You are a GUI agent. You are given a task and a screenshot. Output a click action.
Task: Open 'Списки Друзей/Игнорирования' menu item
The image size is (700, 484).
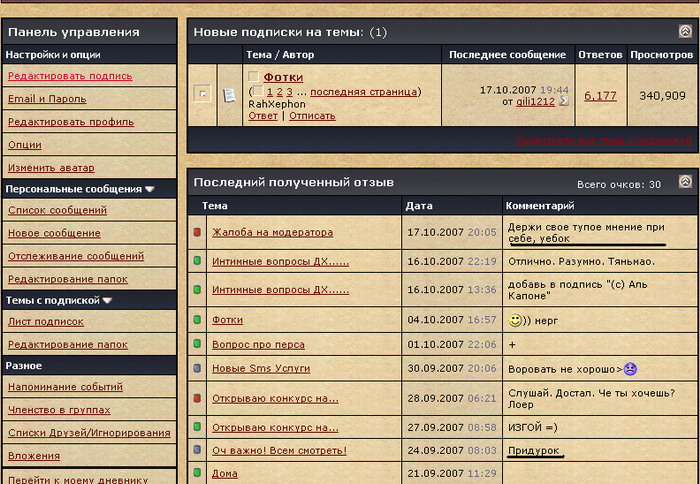(x=89, y=432)
